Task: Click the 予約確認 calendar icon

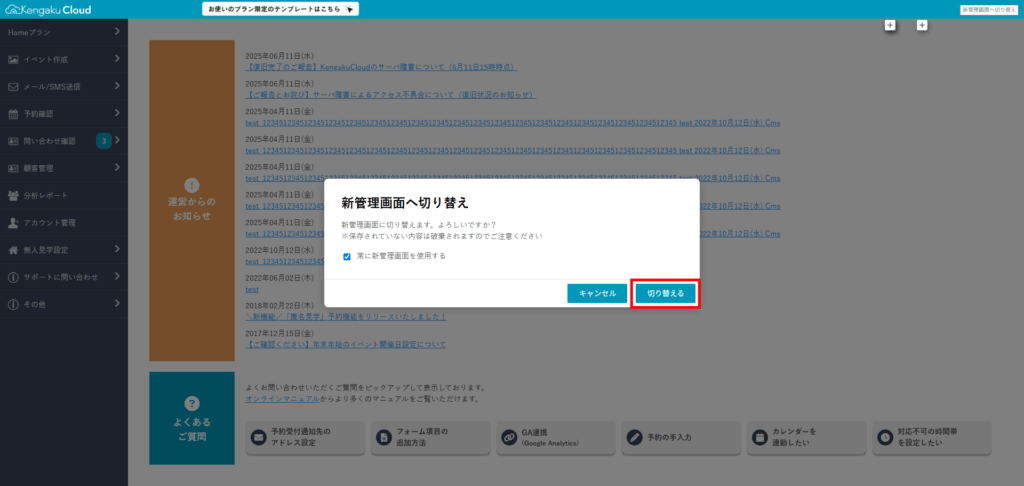Action: pos(13,114)
